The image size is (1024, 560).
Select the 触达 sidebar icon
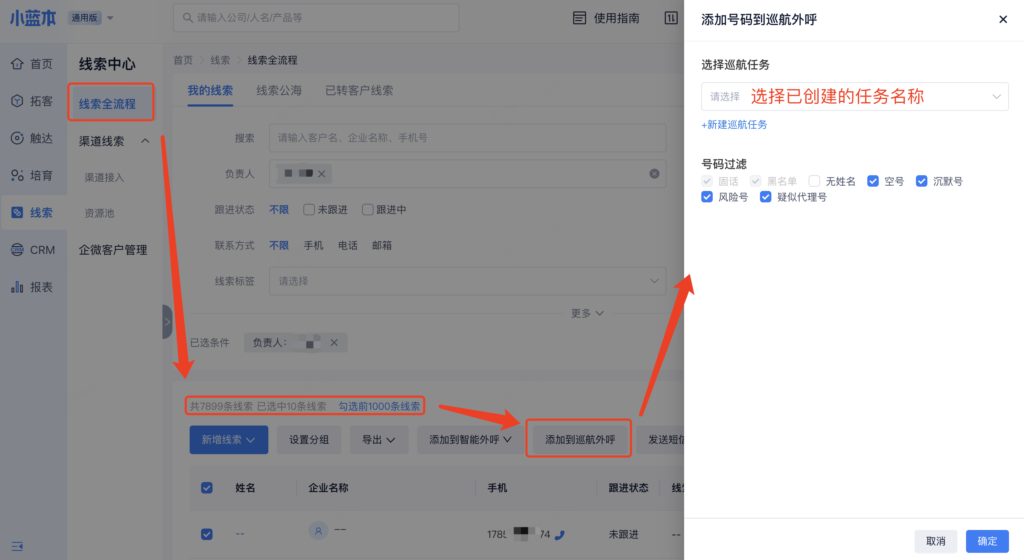pyautogui.click(x=18, y=138)
